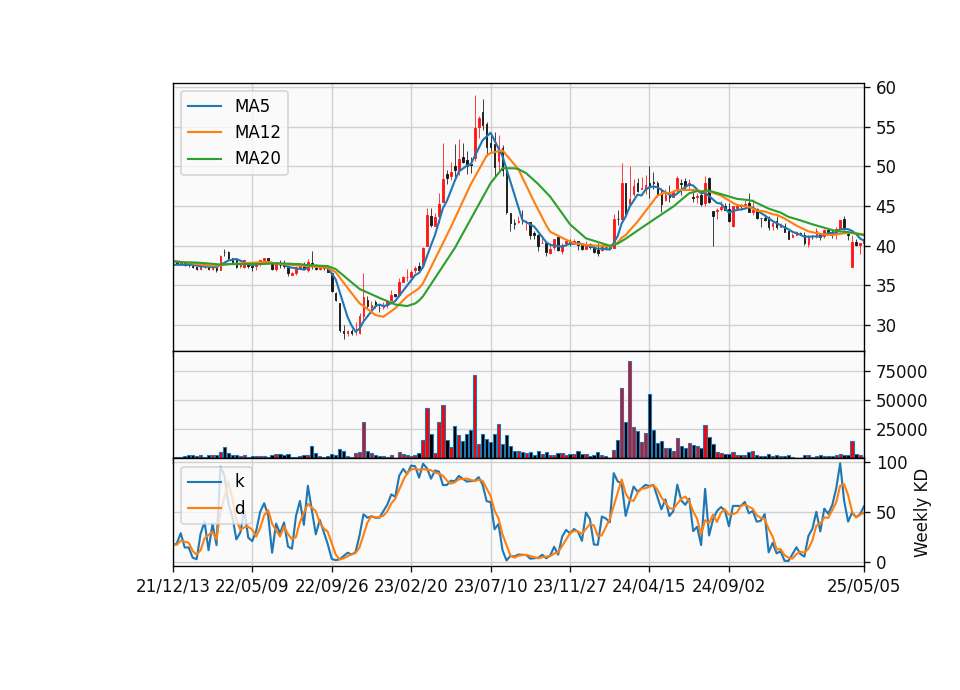Click the Weekly KD axis title
960x690 pixels.
921,513
